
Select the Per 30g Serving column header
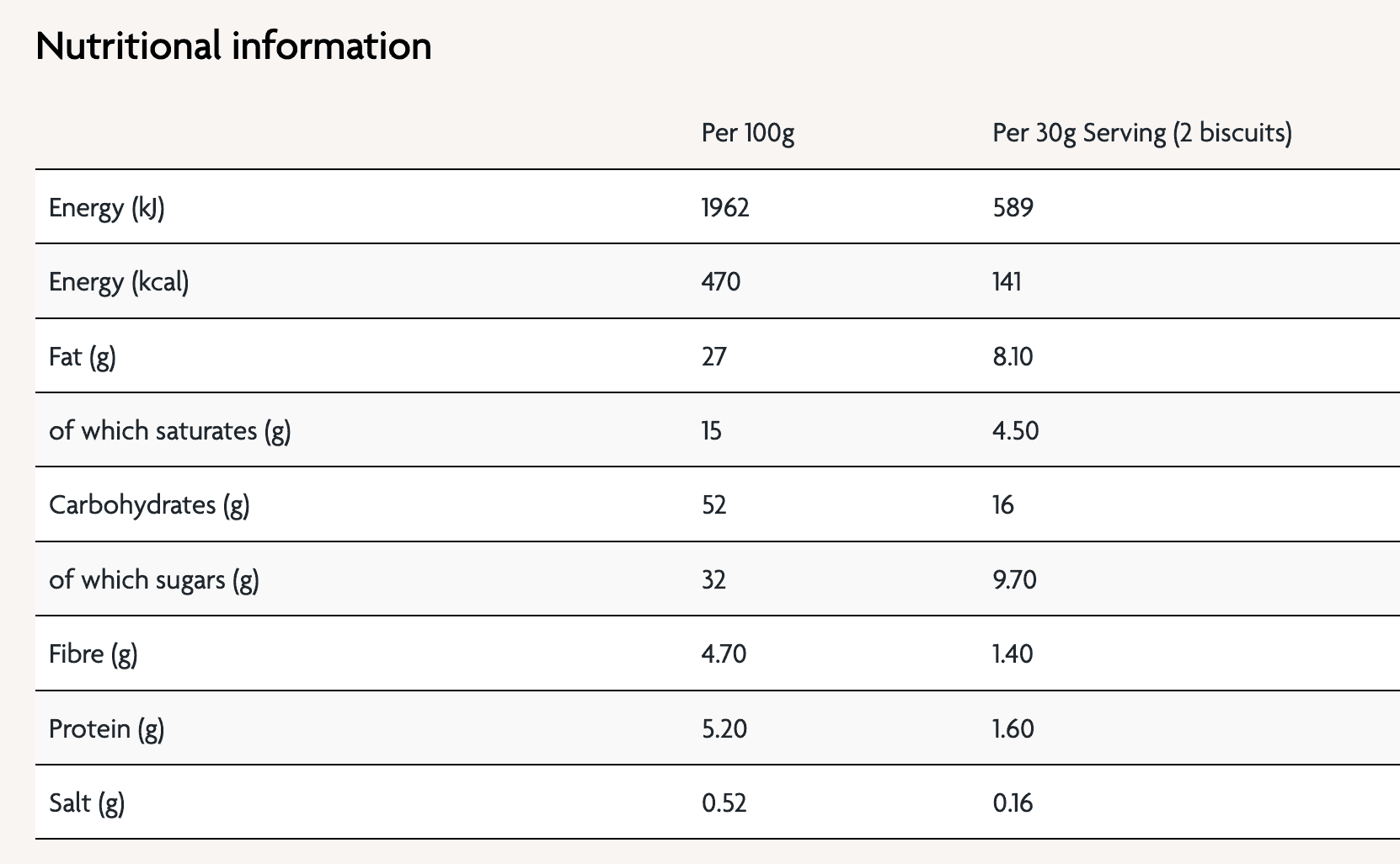(1142, 133)
